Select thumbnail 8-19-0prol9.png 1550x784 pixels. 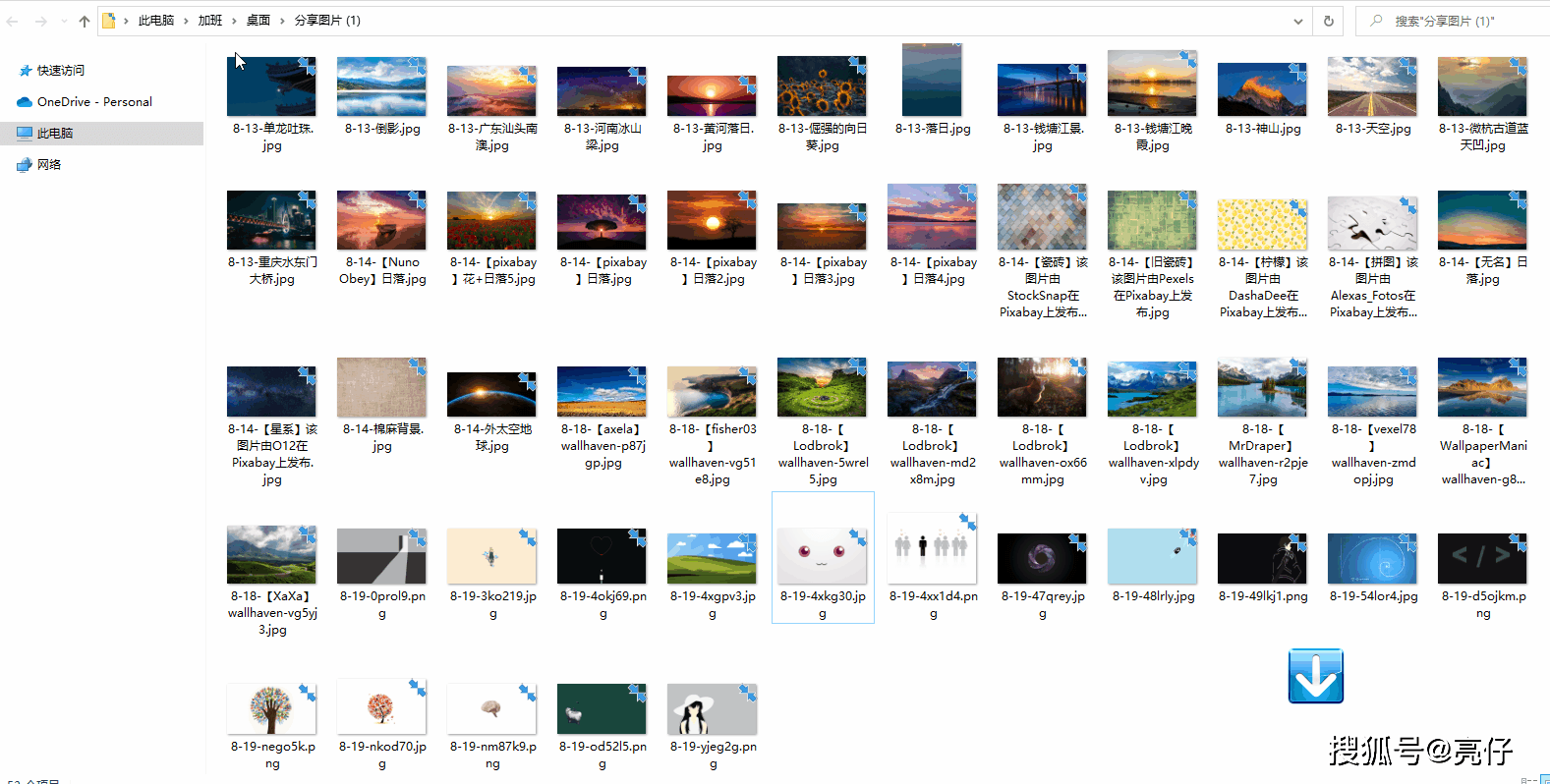pos(381,556)
